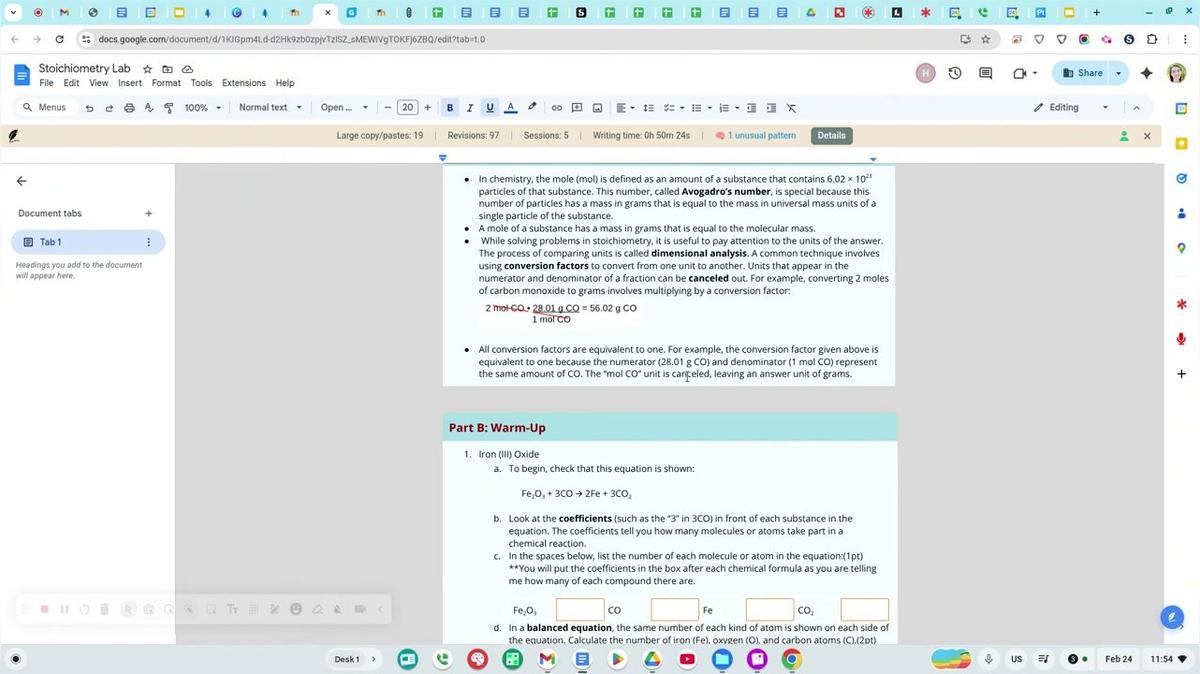Toggle underline formatting
Screen dimensions: 1200x674
pyautogui.click(x=489, y=107)
